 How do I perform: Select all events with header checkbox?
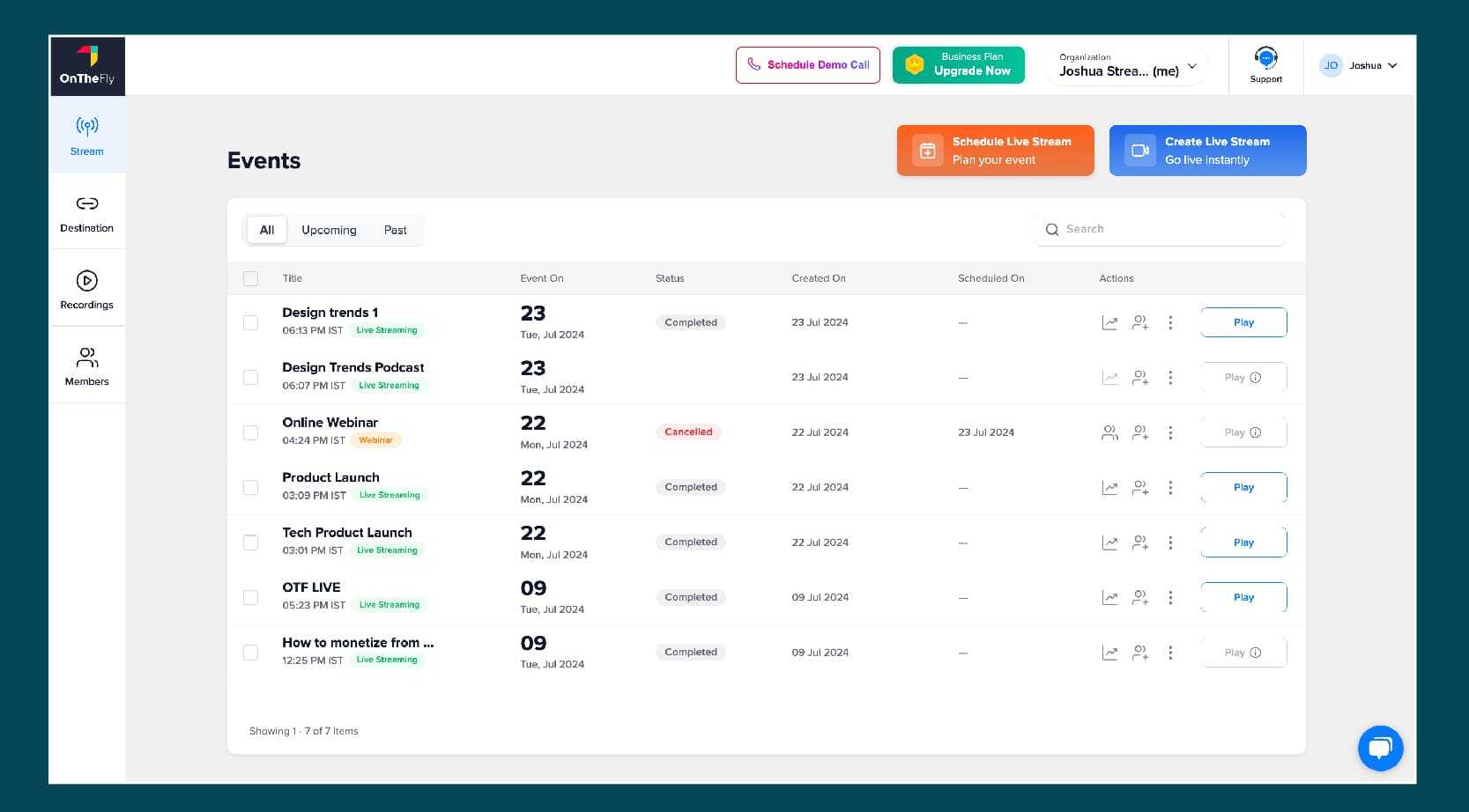tap(251, 278)
